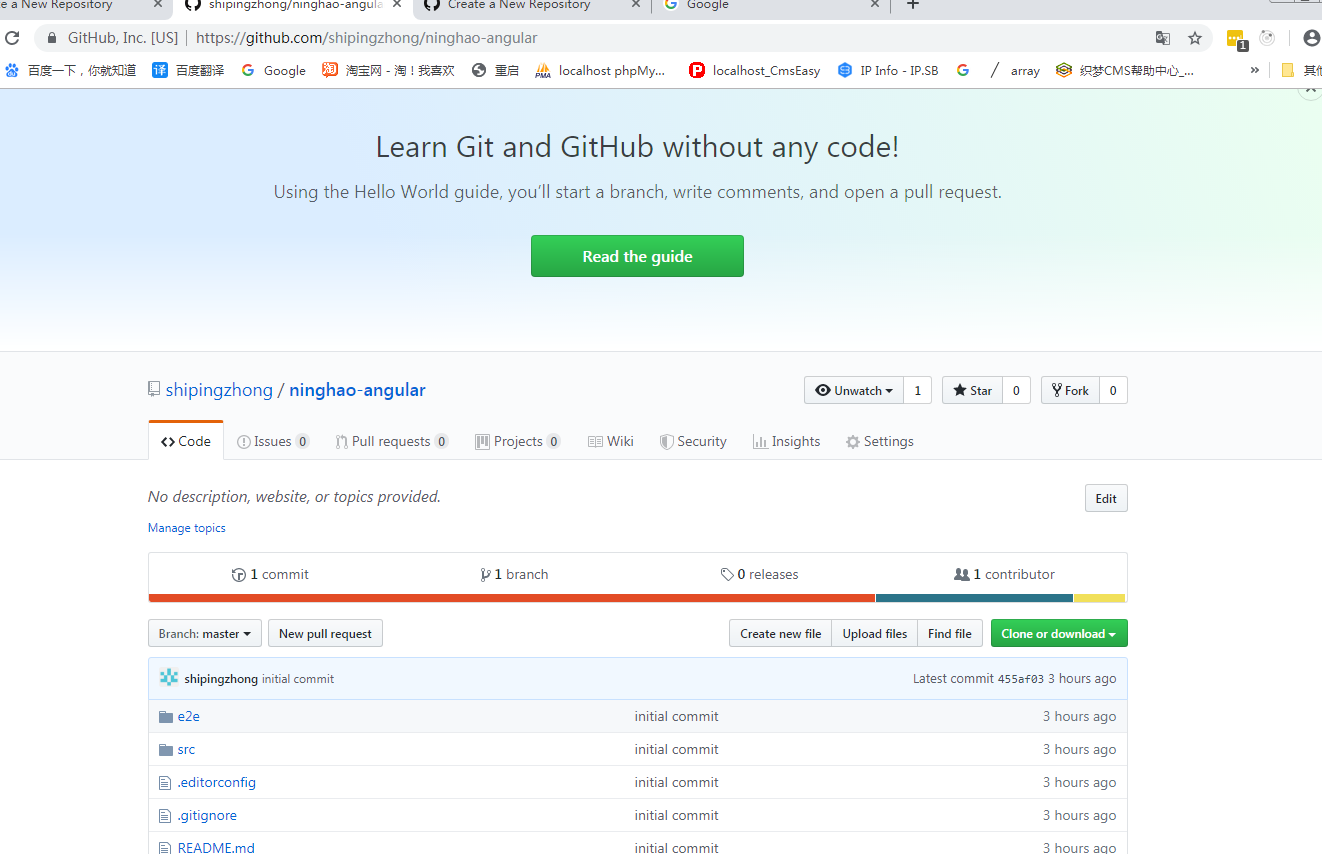
Task: Open the .editorconfig file name link
Action: [217, 783]
